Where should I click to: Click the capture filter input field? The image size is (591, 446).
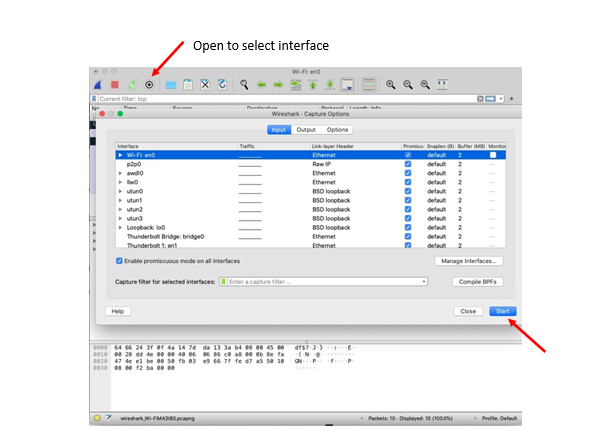pos(324,282)
